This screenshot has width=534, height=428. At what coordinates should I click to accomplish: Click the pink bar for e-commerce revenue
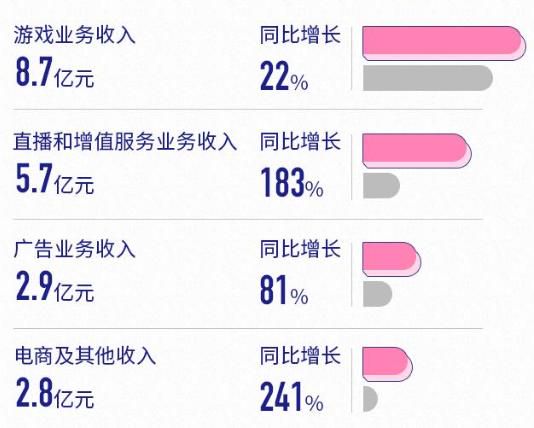click(388, 364)
